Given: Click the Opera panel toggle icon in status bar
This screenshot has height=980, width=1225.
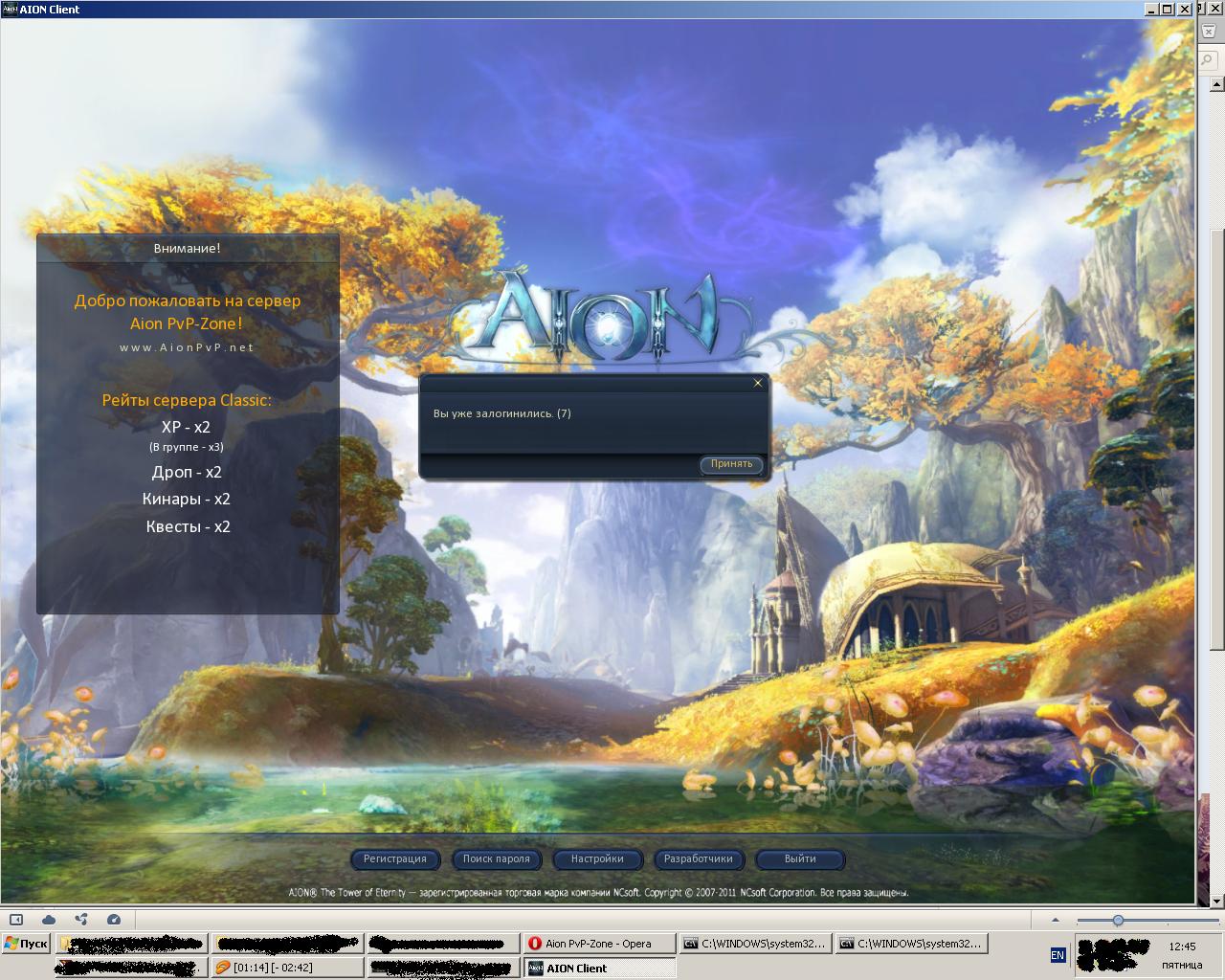Looking at the screenshot, I should (x=16, y=920).
